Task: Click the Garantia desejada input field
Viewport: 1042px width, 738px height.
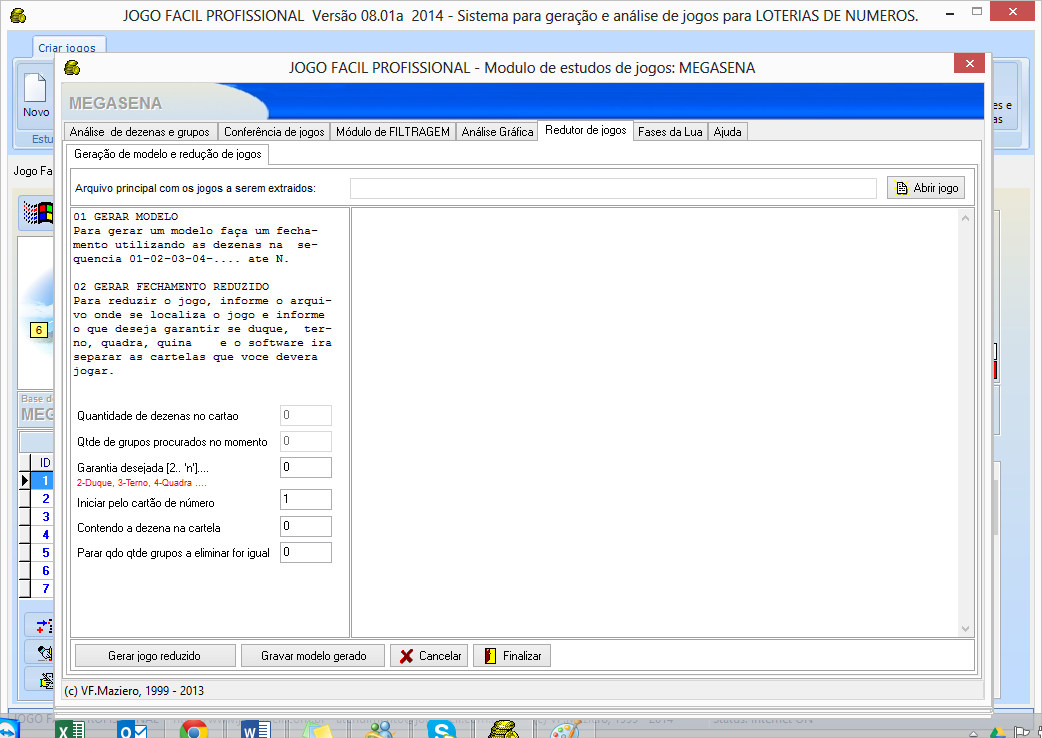Action: pyautogui.click(x=305, y=468)
